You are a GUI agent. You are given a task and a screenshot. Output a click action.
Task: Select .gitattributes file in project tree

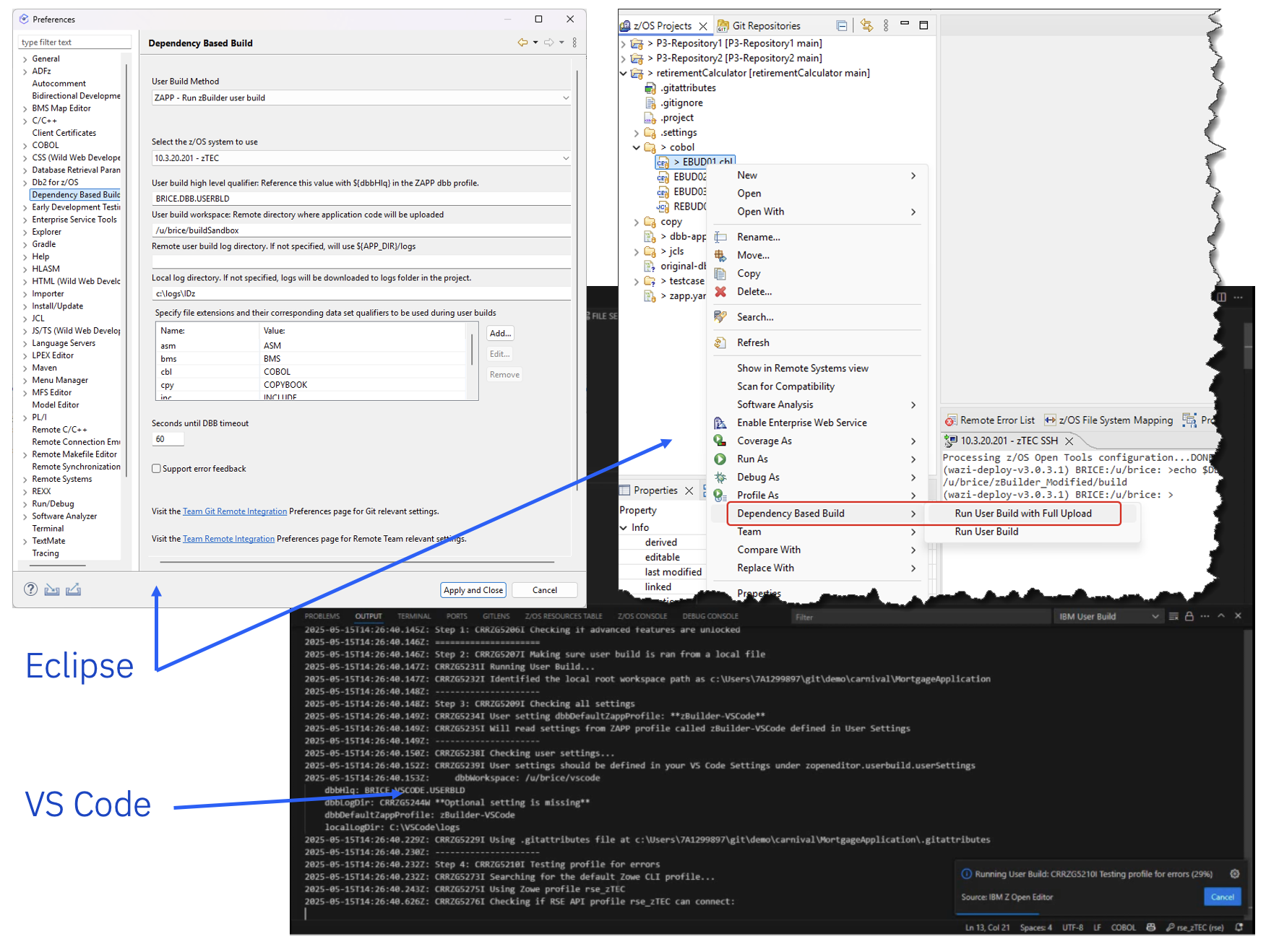coord(688,88)
